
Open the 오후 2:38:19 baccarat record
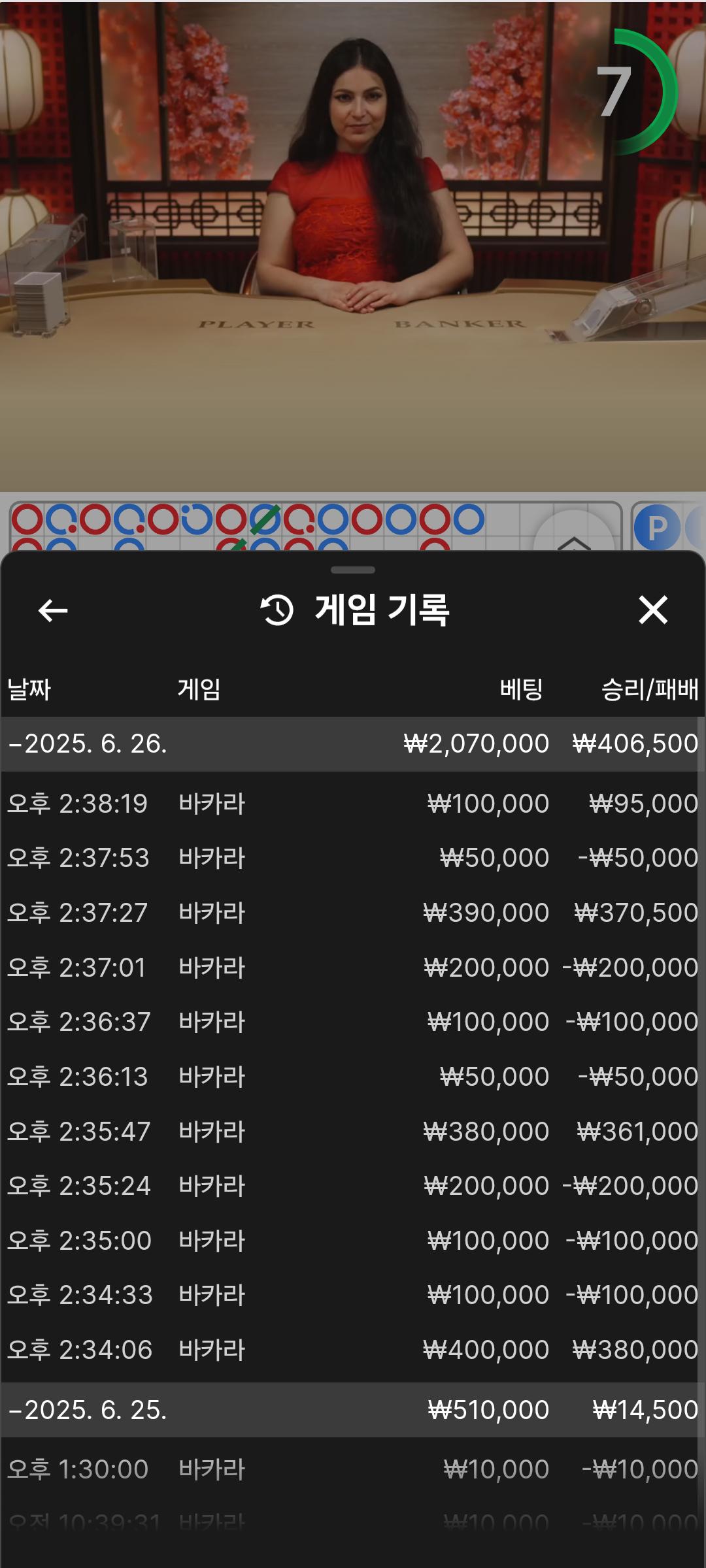[x=353, y=804]
